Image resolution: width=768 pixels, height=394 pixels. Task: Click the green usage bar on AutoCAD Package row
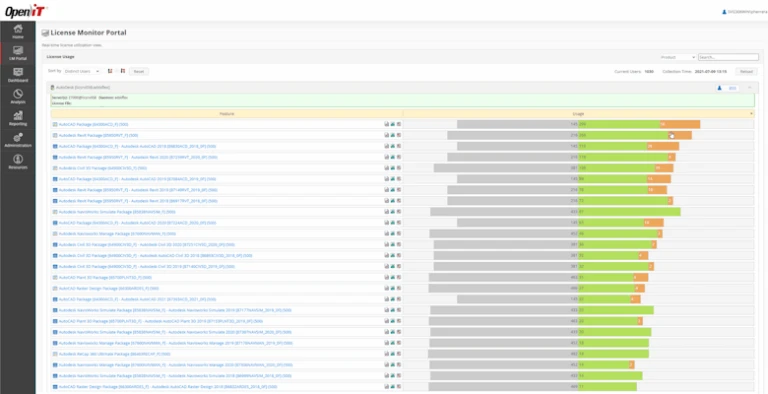click(619, 124)
